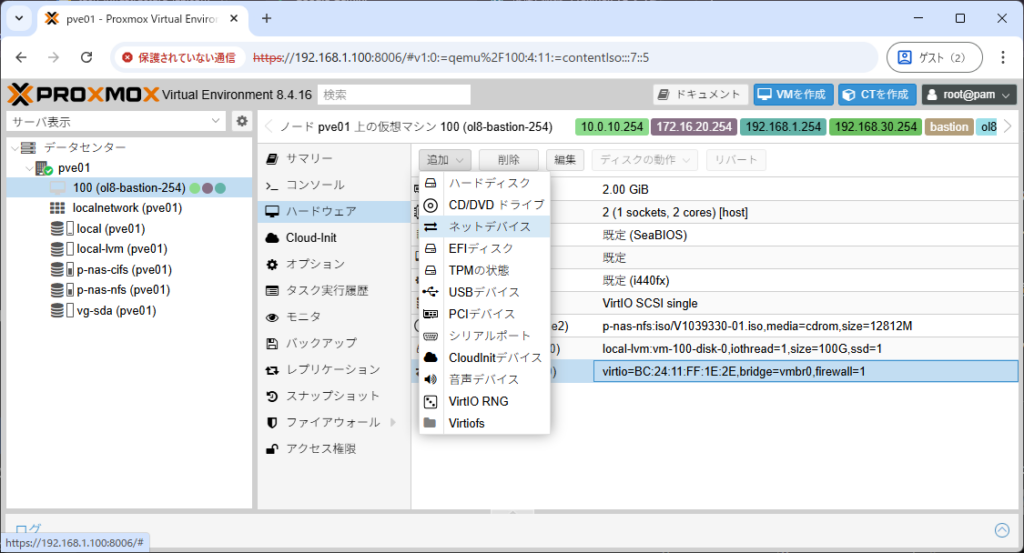Viewport: 1024px width, 553px height.
Task: Open the コンソール tab
Action: (334, 185)
